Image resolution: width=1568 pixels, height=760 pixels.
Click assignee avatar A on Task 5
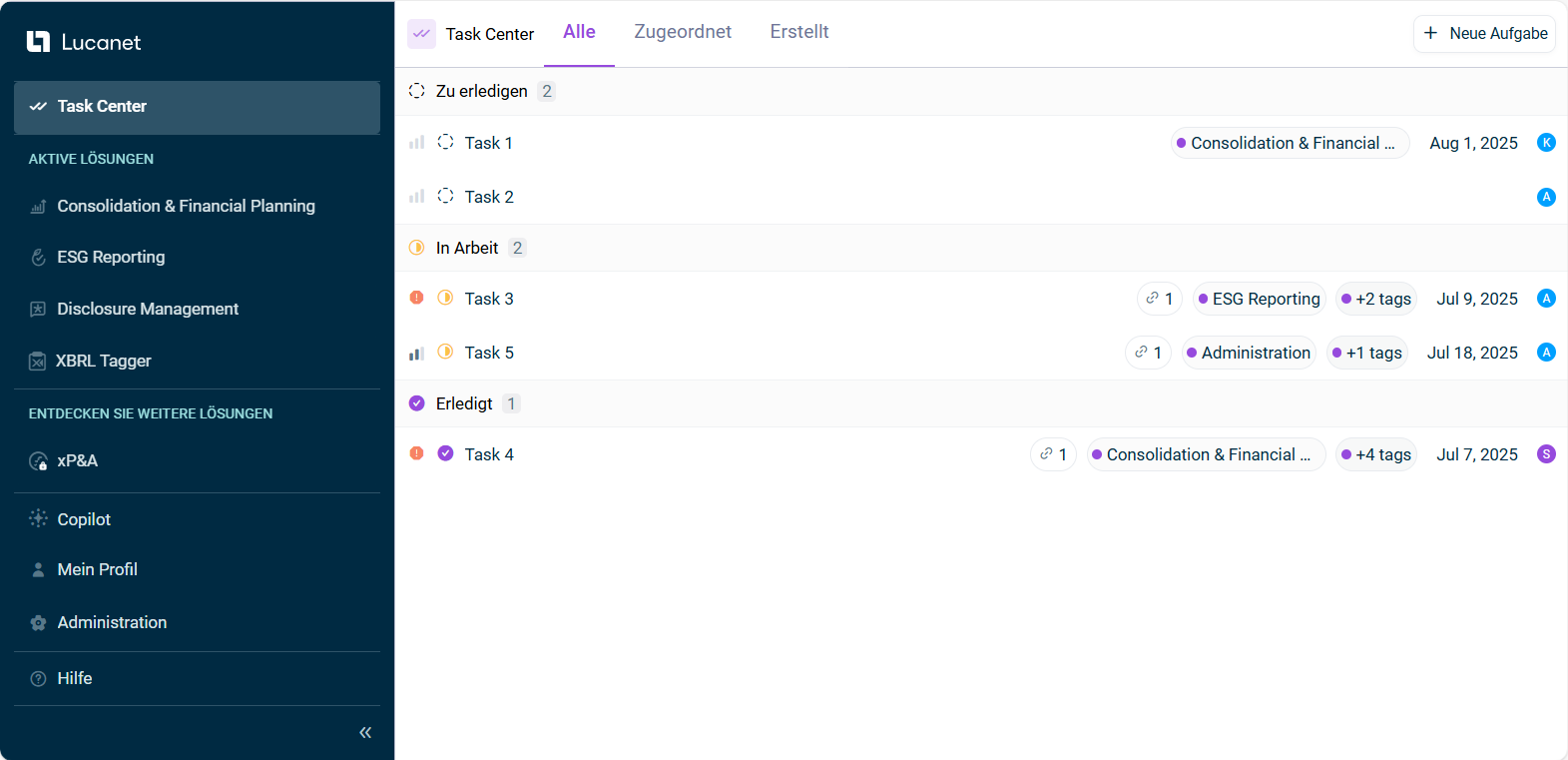[x=1546, y=352]
